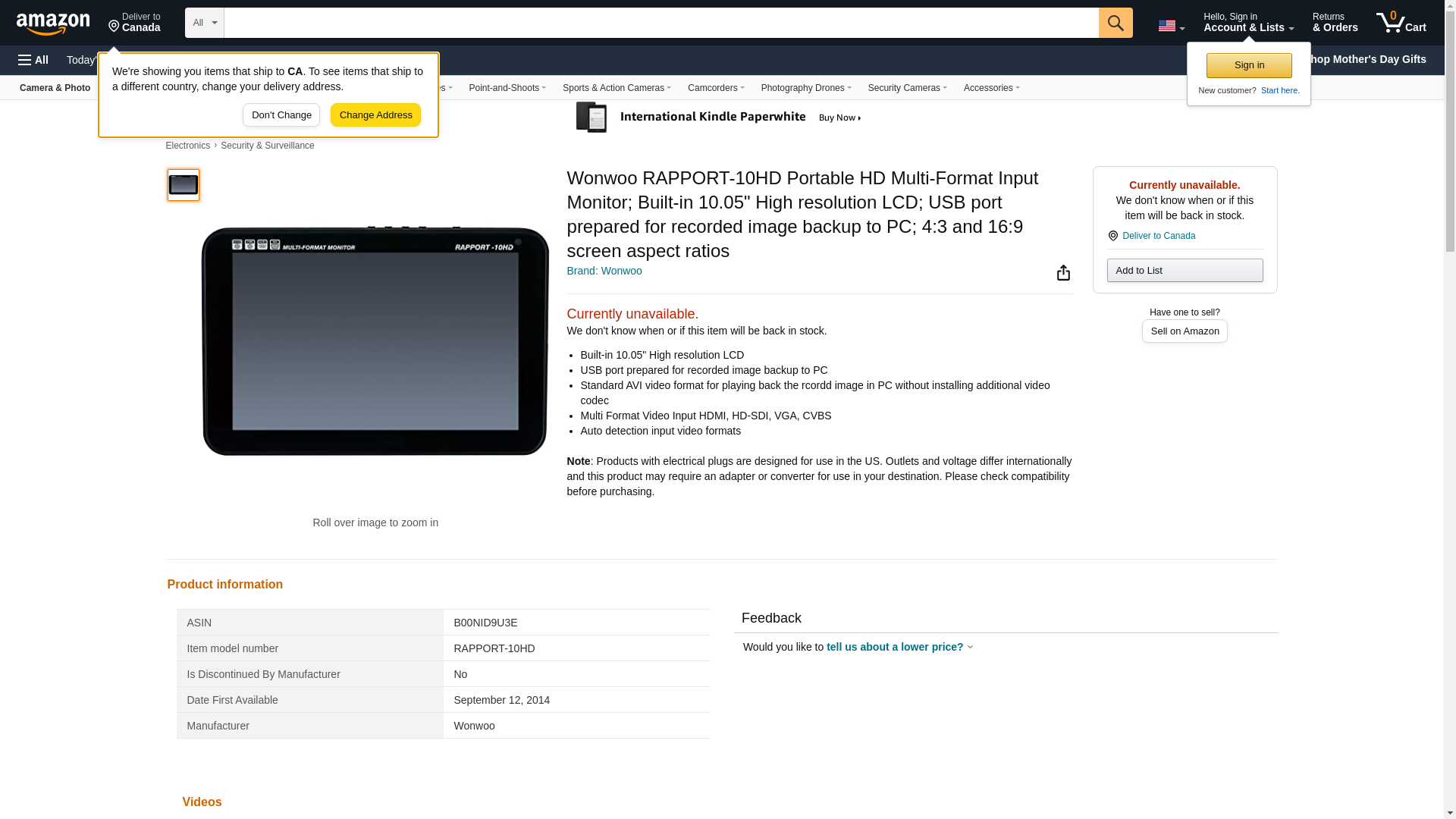Image resolution: width=1456 pixels, height=819 pixels.
Task: Select the product thumbnail image
Action: 184,185
